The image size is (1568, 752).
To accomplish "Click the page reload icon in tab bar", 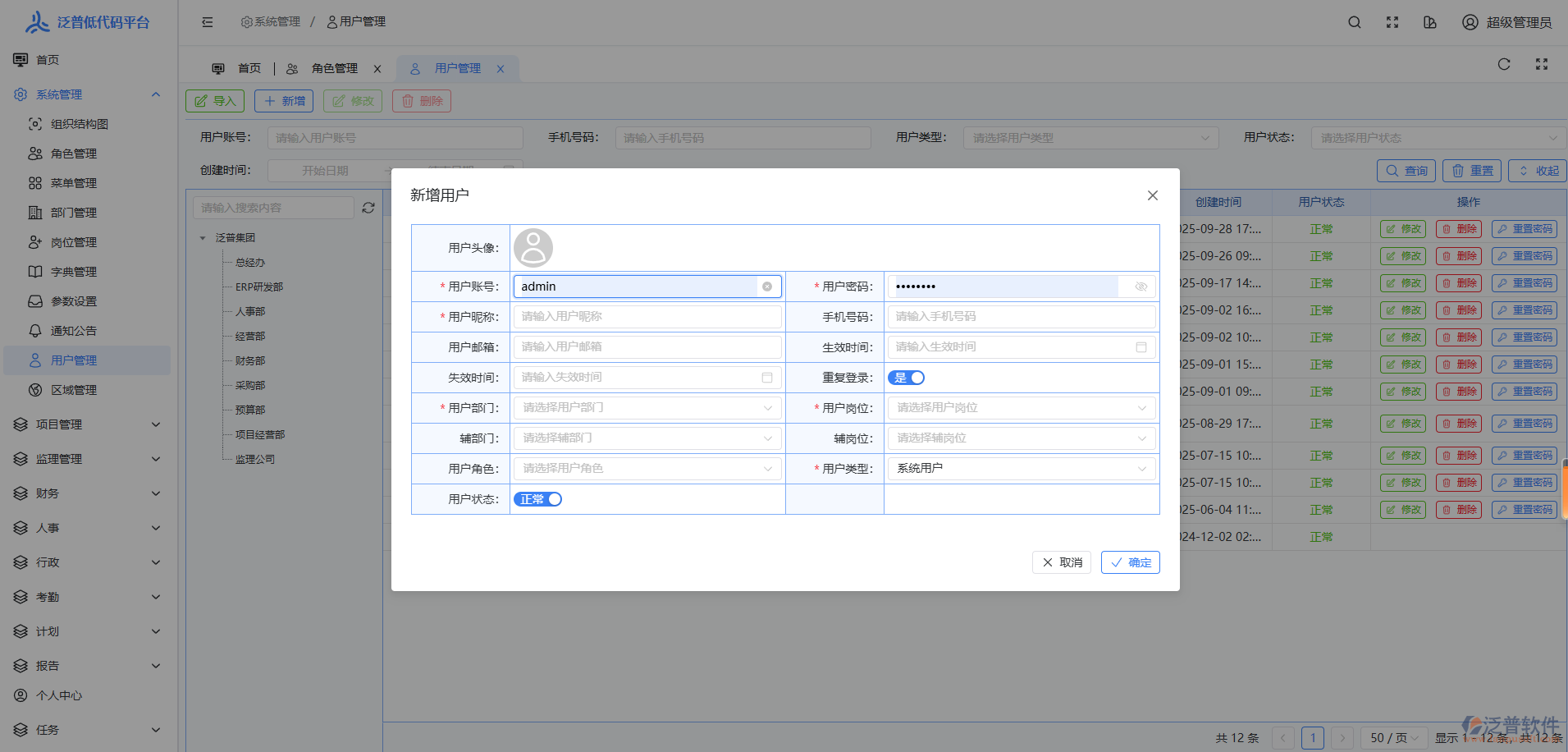I will click(1503, 64).
